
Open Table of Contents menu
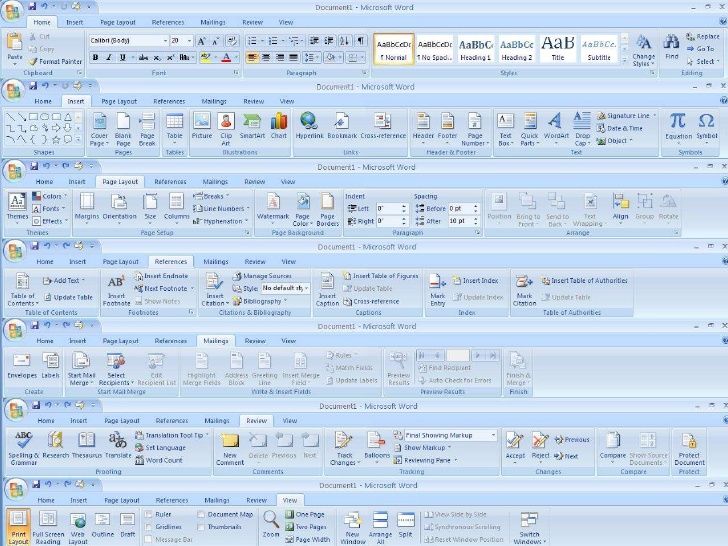point(22,290)
